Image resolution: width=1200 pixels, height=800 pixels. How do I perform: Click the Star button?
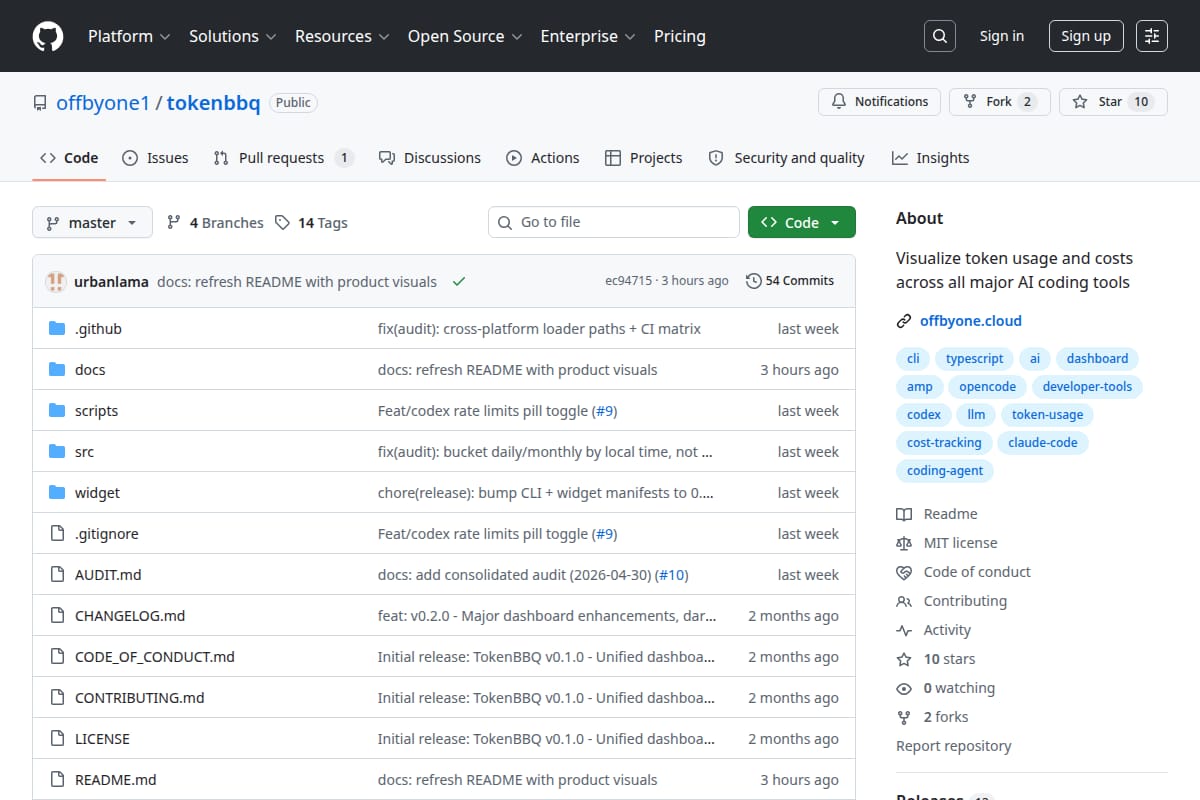click(1113, 102)
